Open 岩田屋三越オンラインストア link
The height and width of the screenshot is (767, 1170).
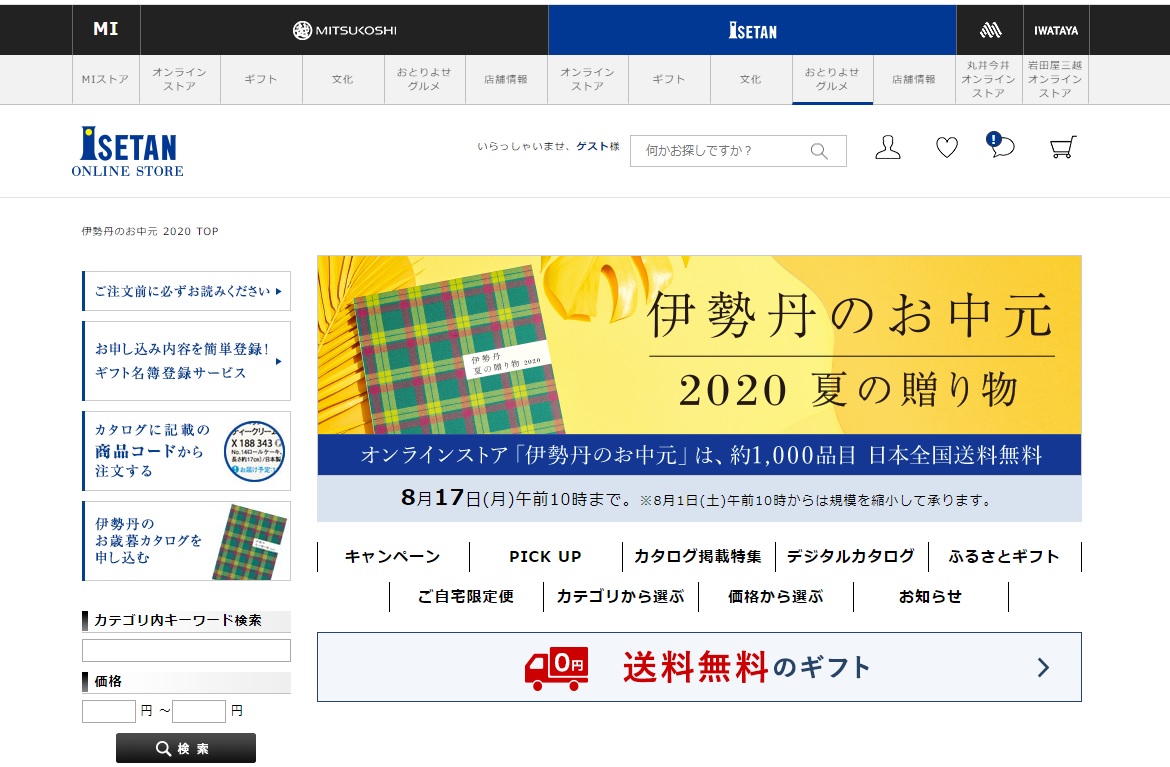[x=1055, y=79]
